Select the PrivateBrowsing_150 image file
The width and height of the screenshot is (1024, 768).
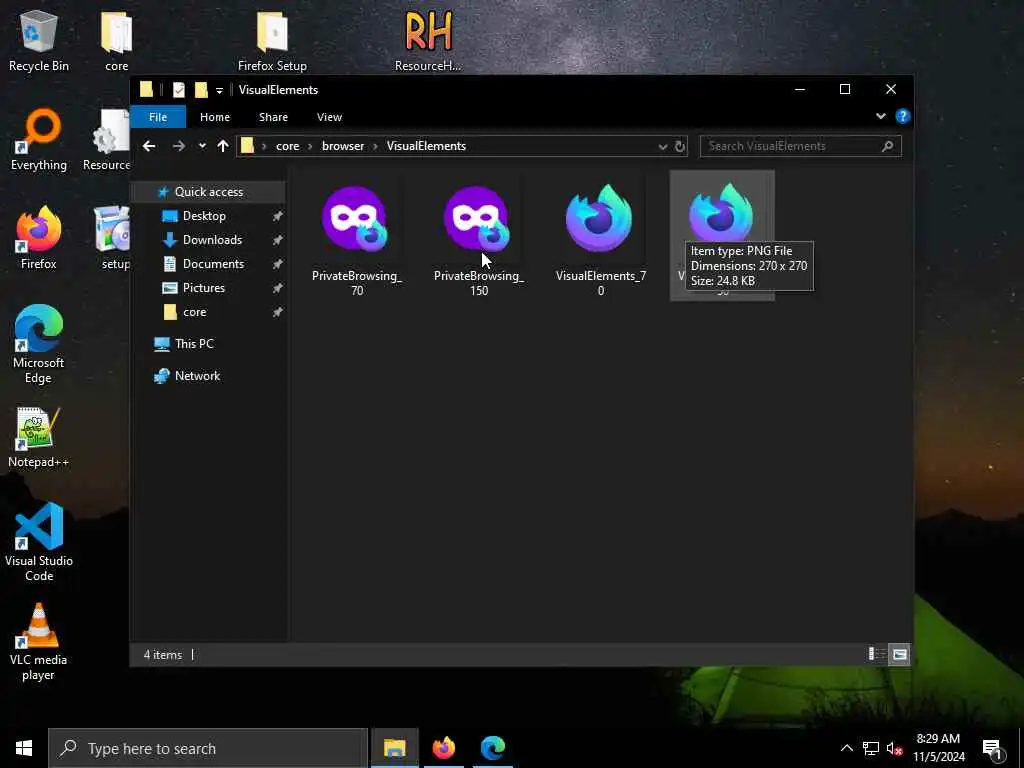tap(479, 237)
